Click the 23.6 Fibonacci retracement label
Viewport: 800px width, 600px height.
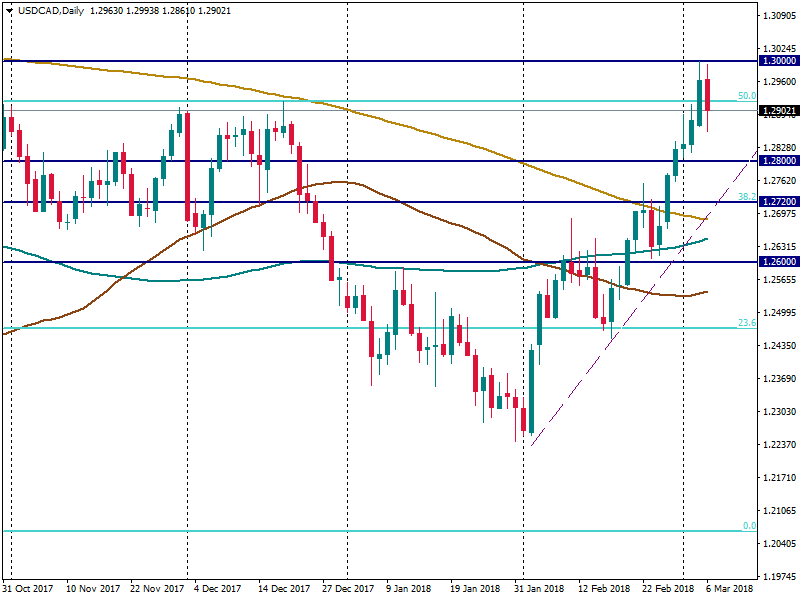746,323
